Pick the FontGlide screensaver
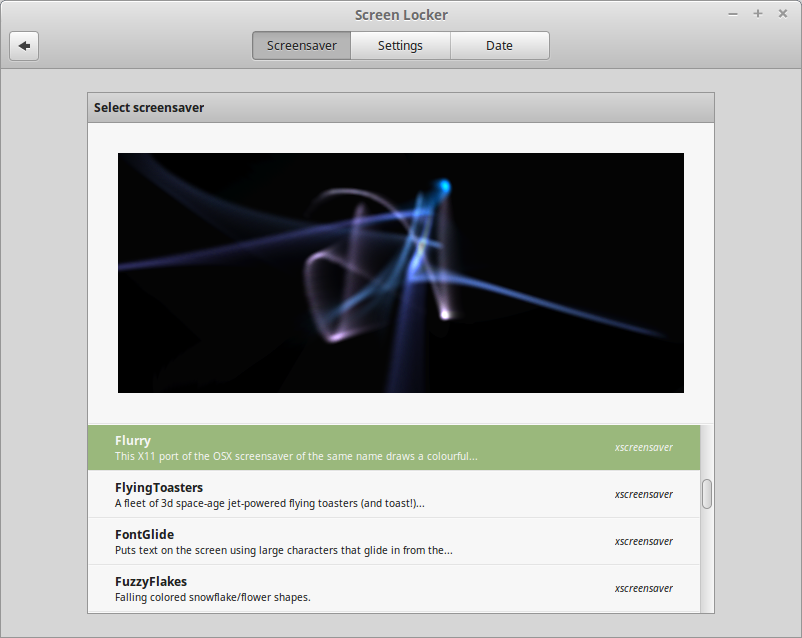This screenshot has width=802, height=638. click(x=300, y=541)
